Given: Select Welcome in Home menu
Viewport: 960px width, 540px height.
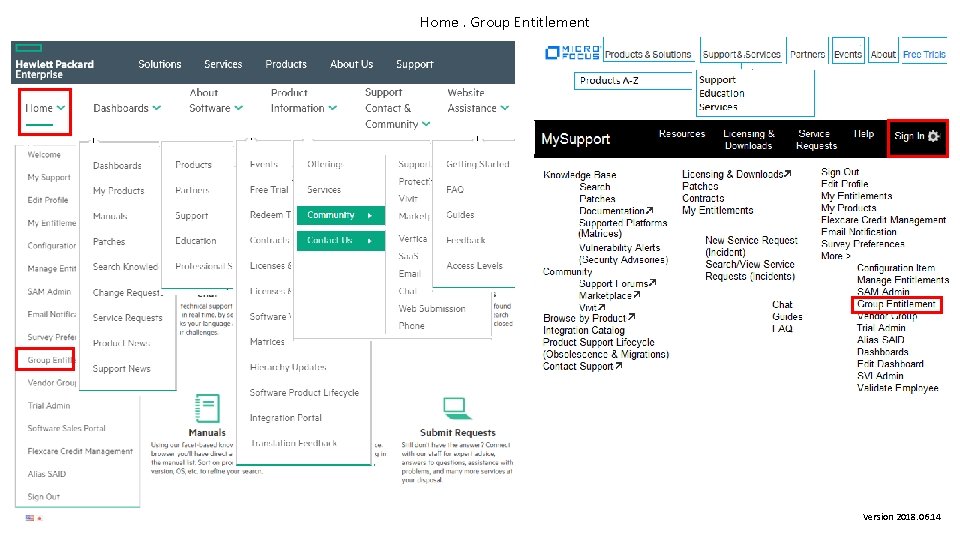Looking at the screenshot, I should (43, 155).
